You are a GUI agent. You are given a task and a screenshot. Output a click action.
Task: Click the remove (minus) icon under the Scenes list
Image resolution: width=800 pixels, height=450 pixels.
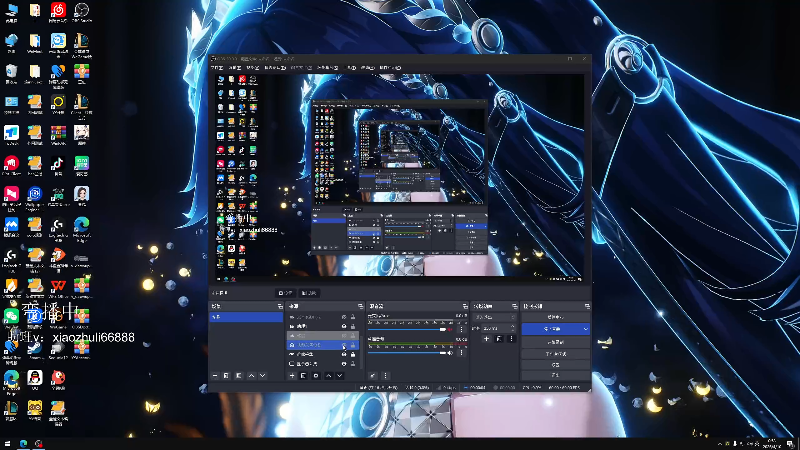click(215, 376)
